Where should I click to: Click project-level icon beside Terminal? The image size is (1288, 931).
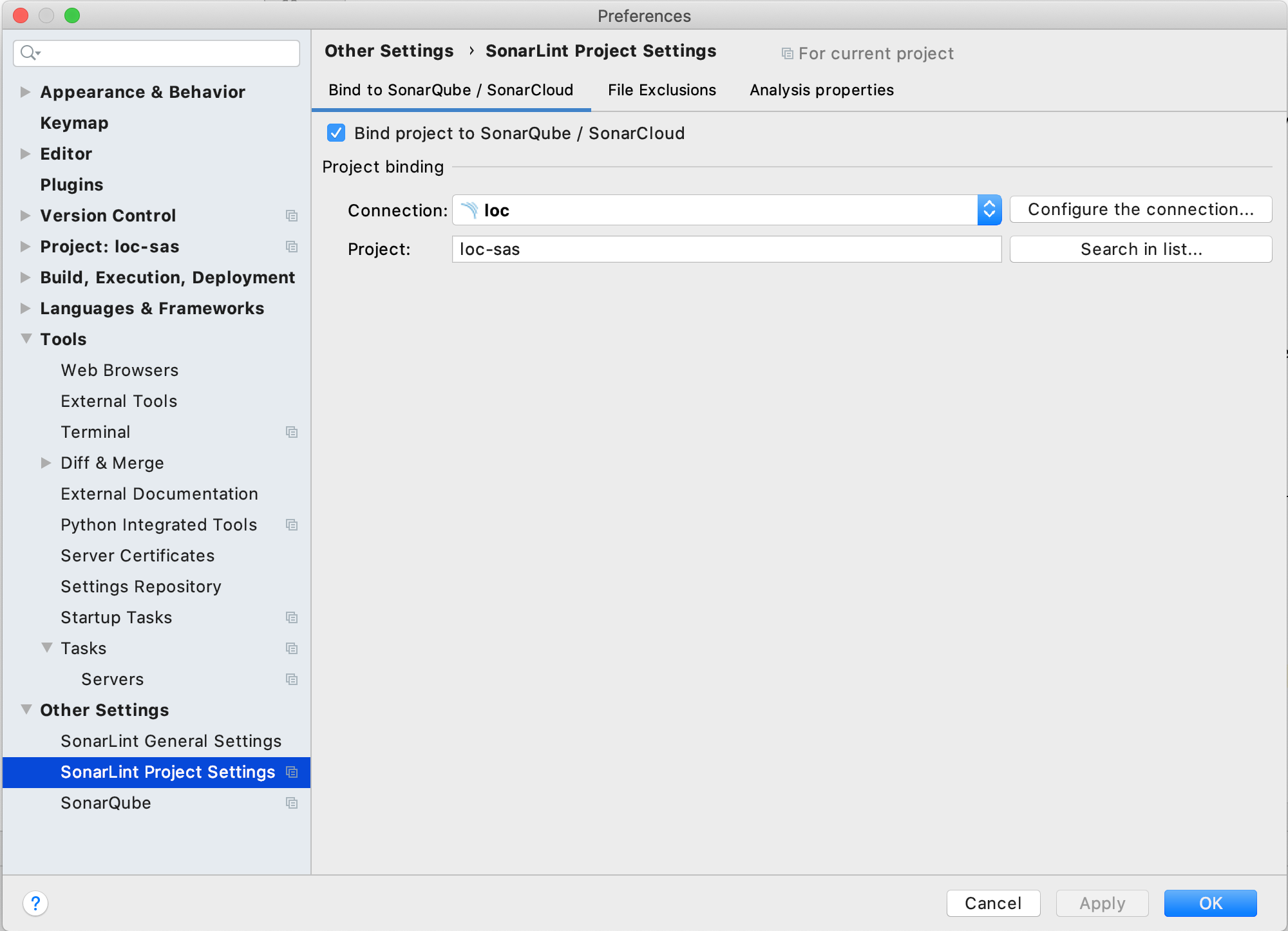pos(292,432)
